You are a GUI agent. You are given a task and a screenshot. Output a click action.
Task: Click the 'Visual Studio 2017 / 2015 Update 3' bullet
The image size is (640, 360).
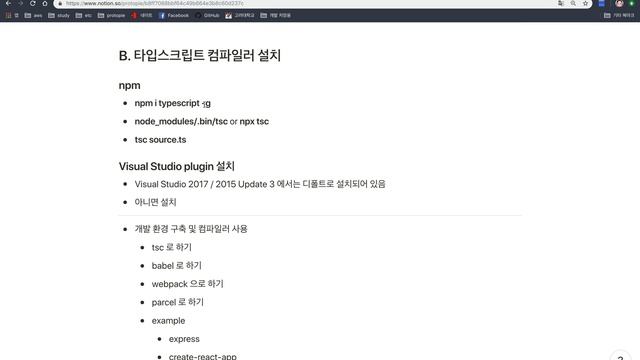(x=260, y=184)
